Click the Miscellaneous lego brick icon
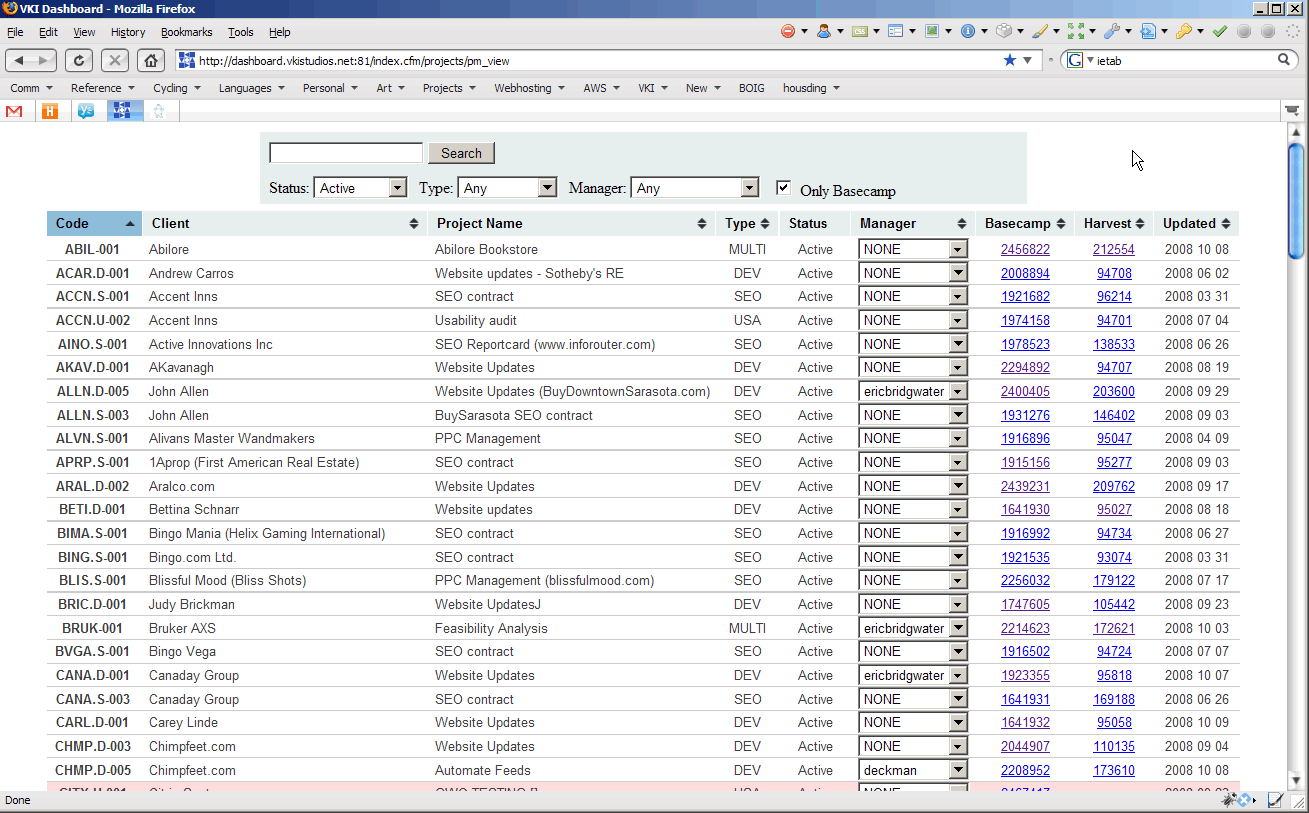The height and width of the screenshot is (813, 1309). [x=1003, y=32]
